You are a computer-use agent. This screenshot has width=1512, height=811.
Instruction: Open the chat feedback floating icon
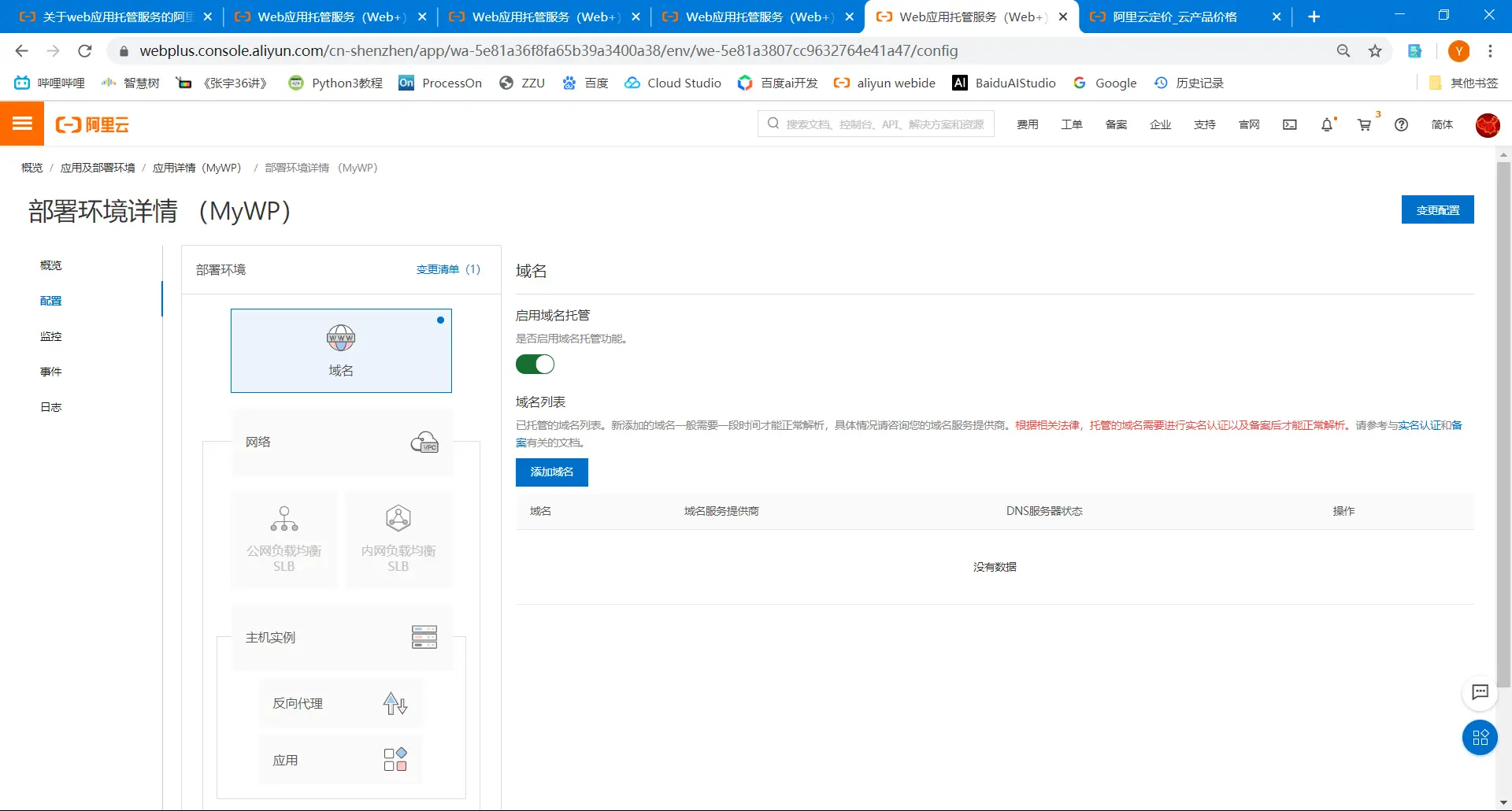(x=1480, y=692)
